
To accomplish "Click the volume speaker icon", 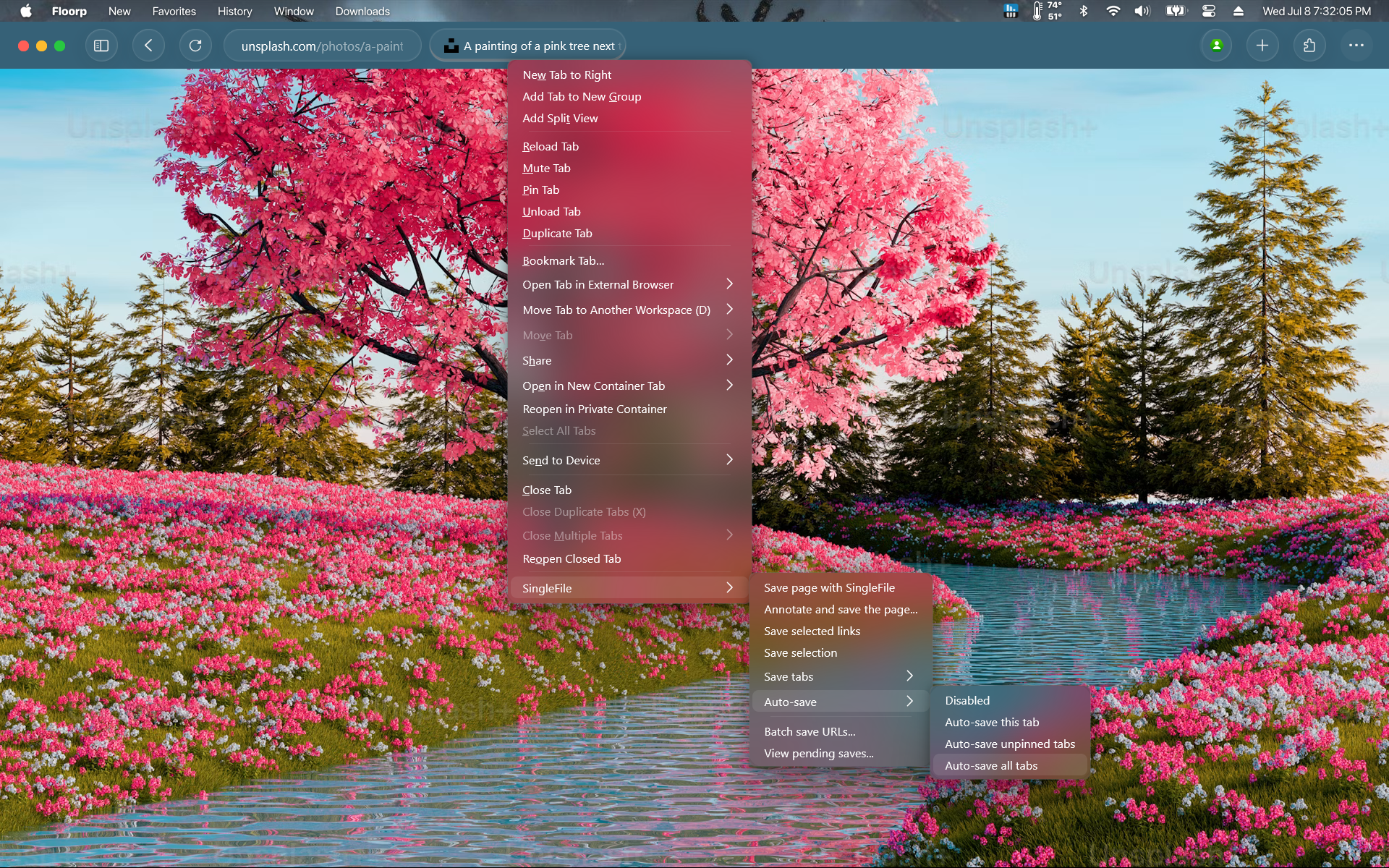I will [x=1142, y=11].
